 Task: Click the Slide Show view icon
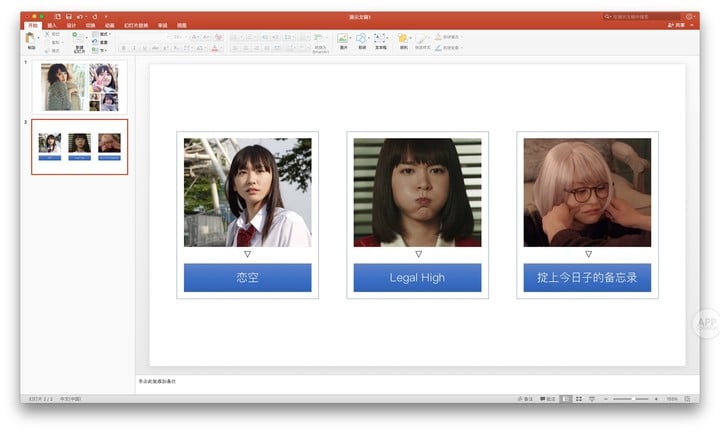point(592,399)
